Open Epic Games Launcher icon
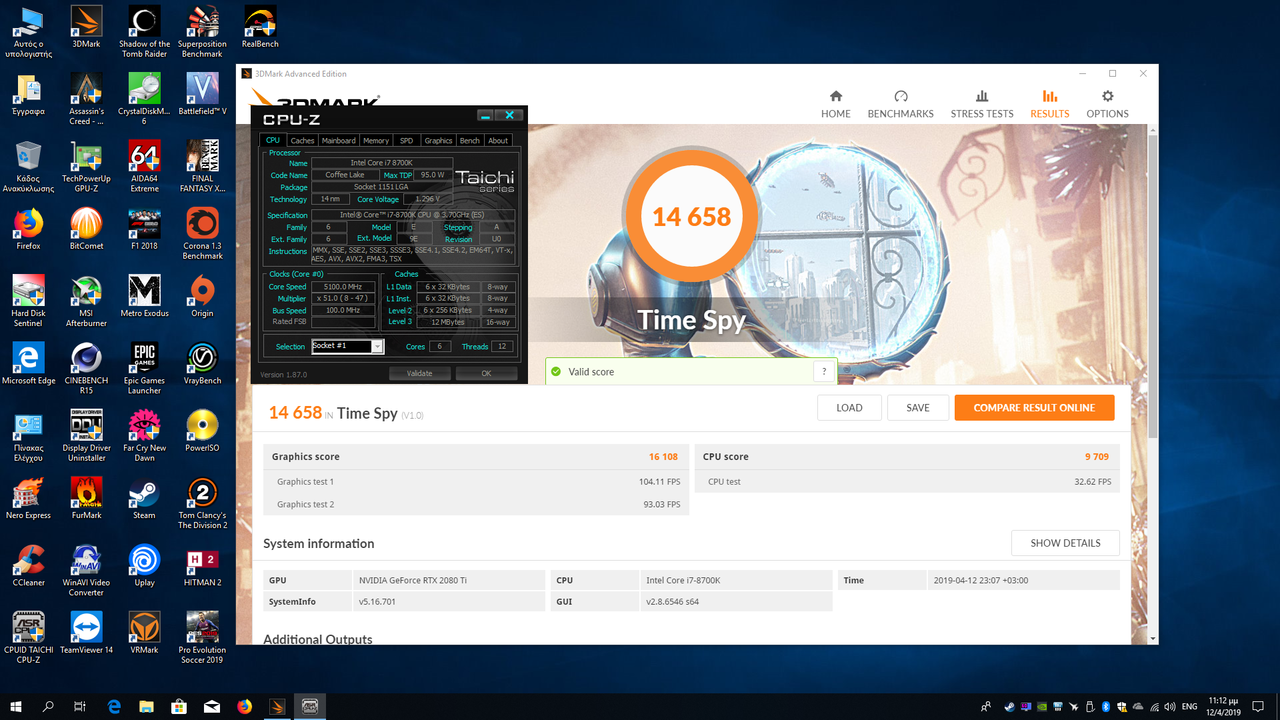Screen dimensions: 1280x720 144,367
